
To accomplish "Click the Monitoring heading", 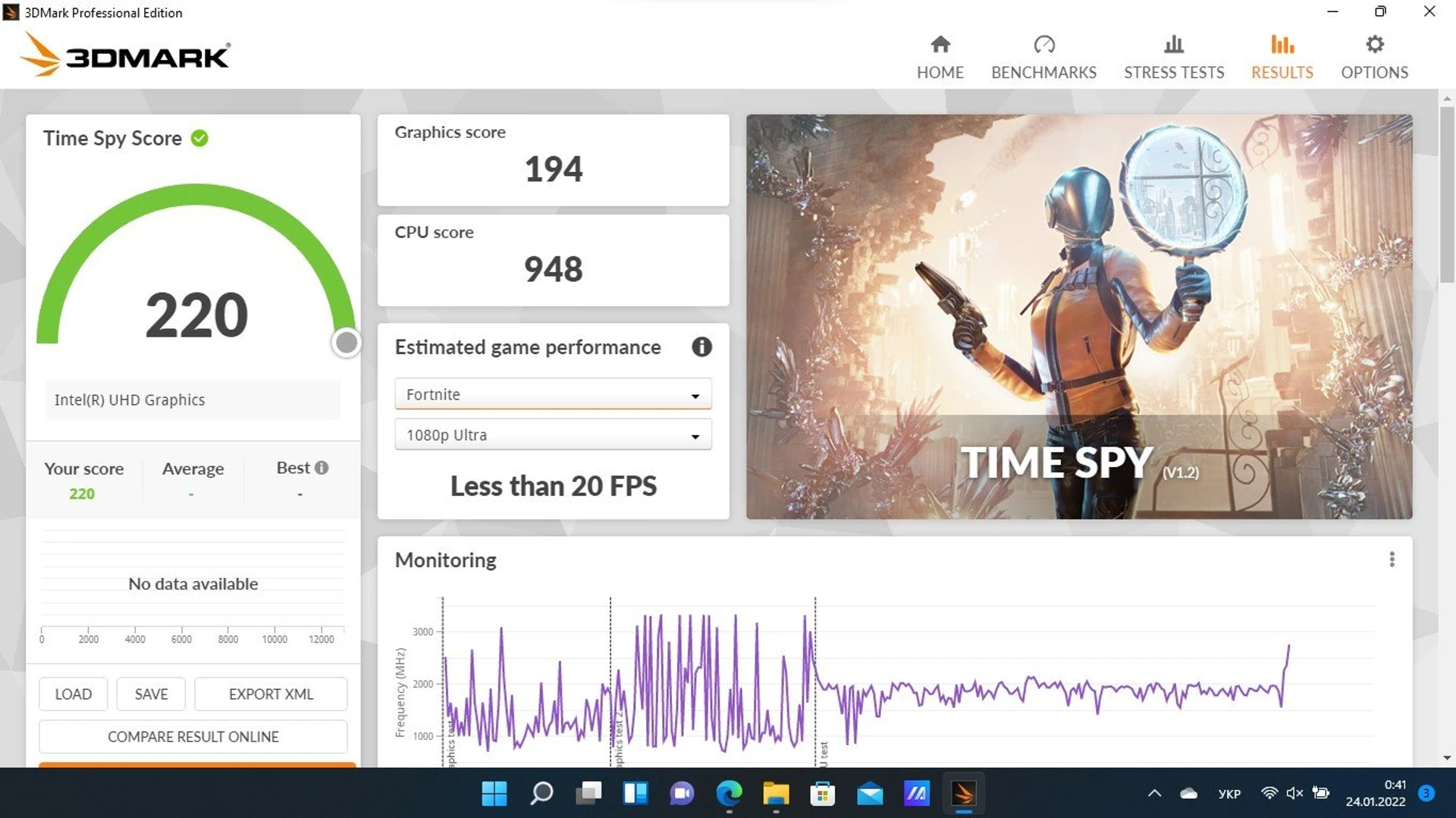I will pyautogui.click(x=445, y=559).
